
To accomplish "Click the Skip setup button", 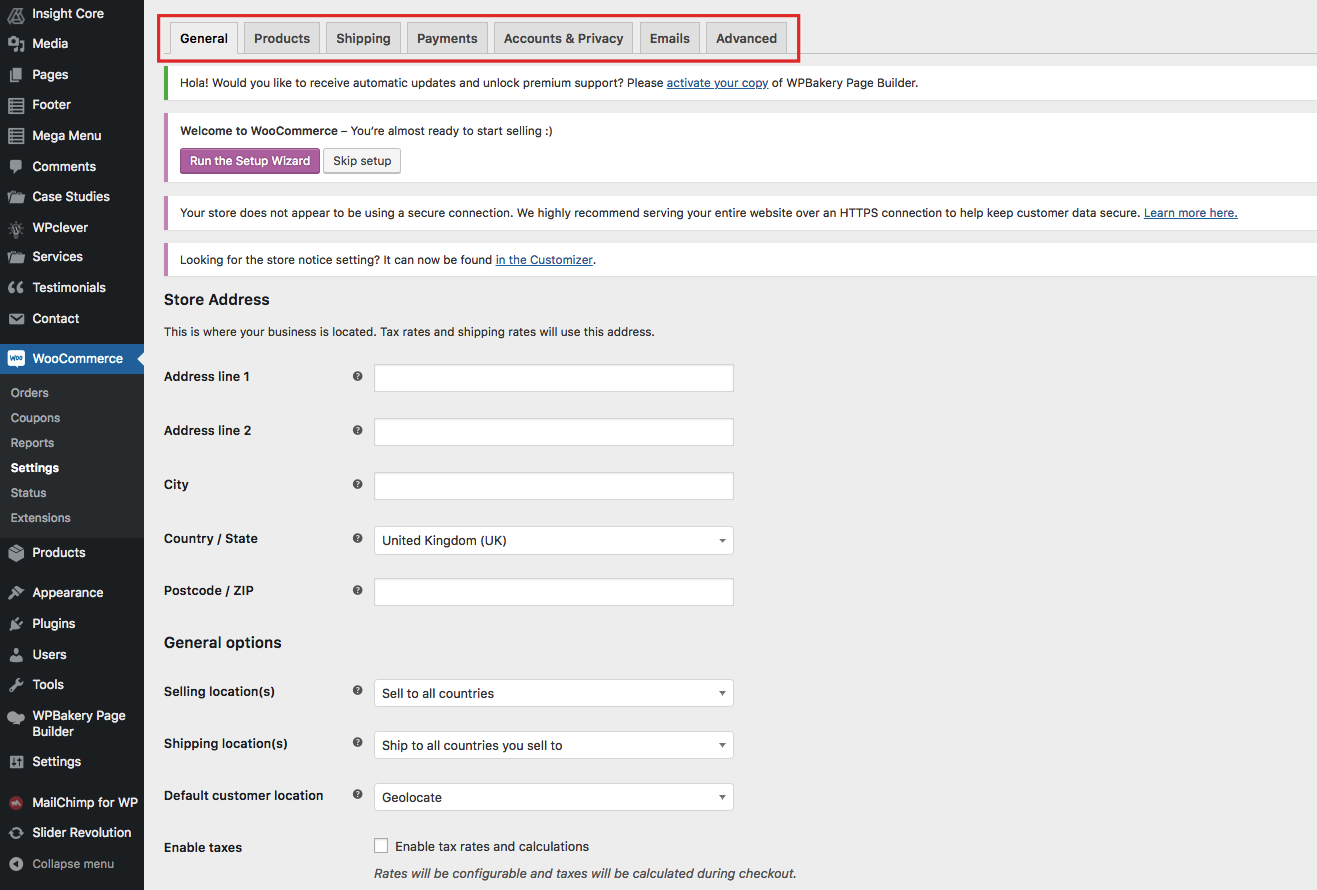I will coord(362,161).
